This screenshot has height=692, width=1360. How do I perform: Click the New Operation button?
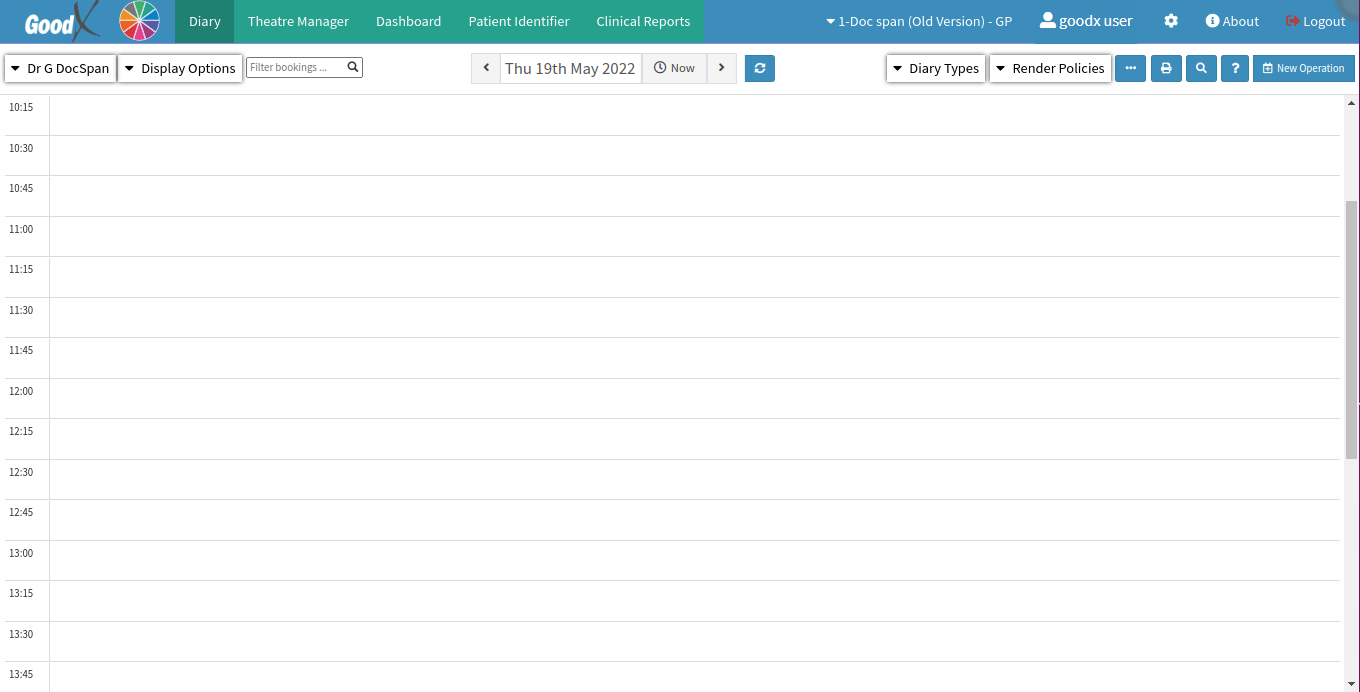pyautogui.click(x=1303, y=68)
